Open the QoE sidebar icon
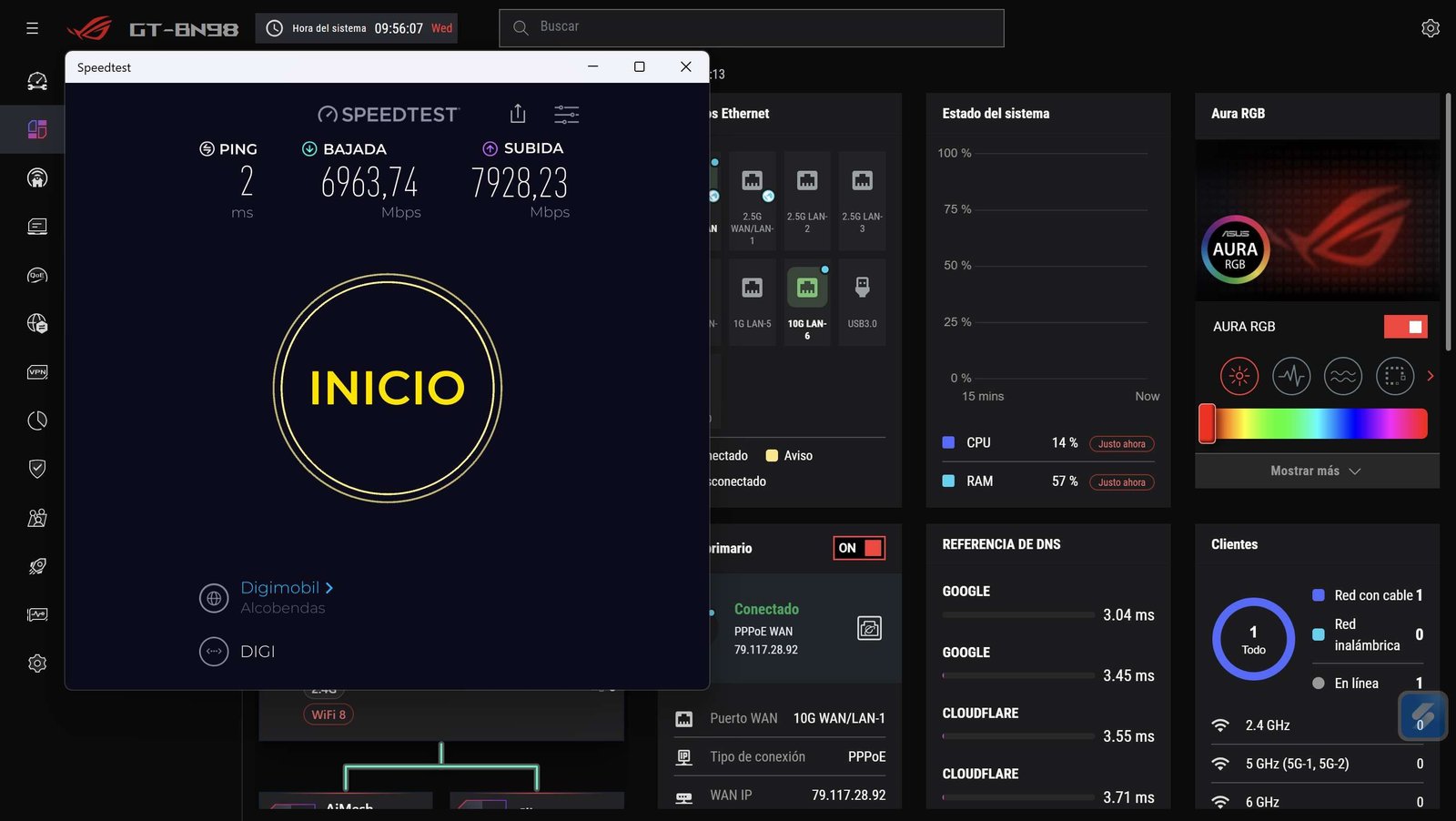The width and height of the screenshot is (1456, 821). point(37,275)
